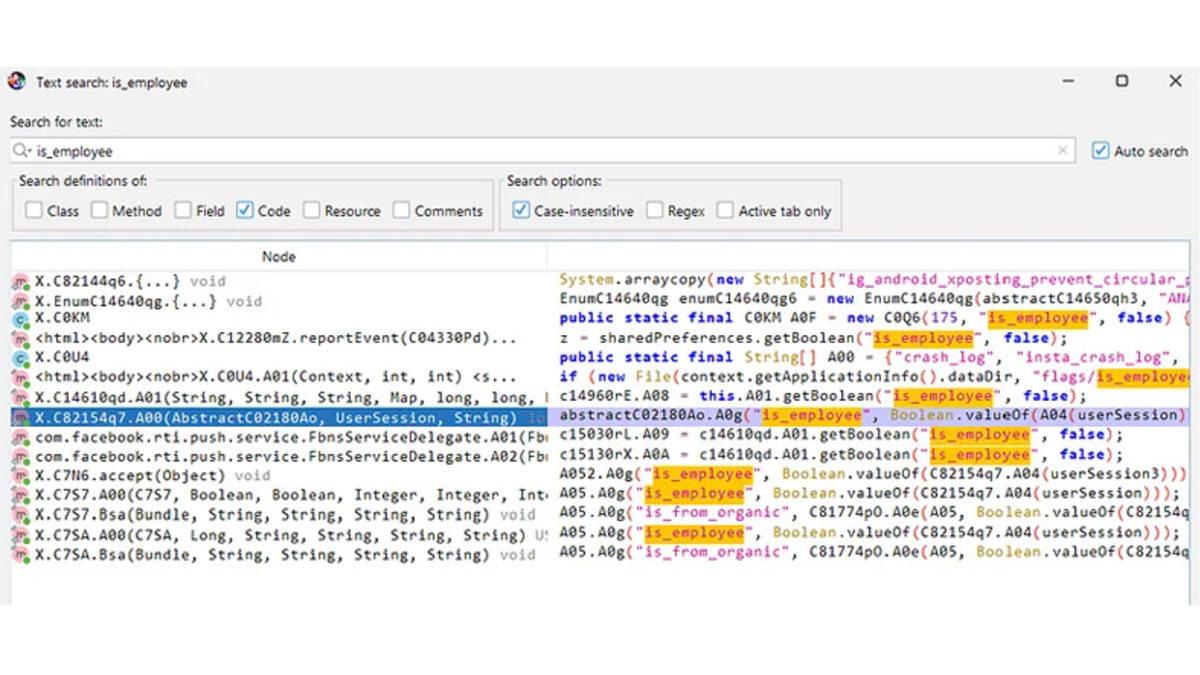Enable the Class search definition checkbox
This screenshot has height=675, width=1200.
tap(34, 211)
